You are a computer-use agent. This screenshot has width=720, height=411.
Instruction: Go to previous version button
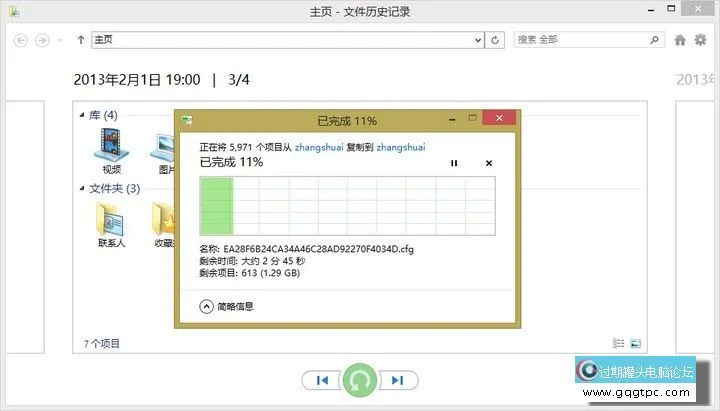(322, 380)
